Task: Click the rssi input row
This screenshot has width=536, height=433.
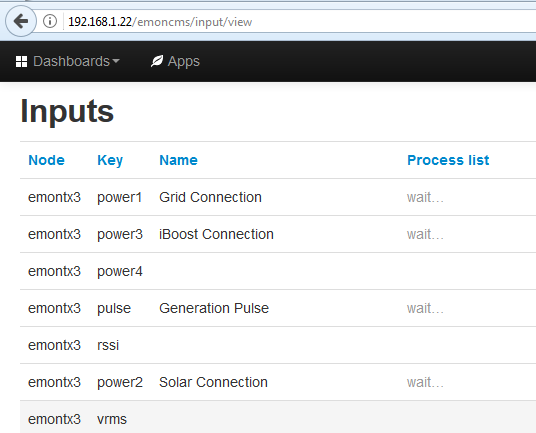Action: click(278, 345)
